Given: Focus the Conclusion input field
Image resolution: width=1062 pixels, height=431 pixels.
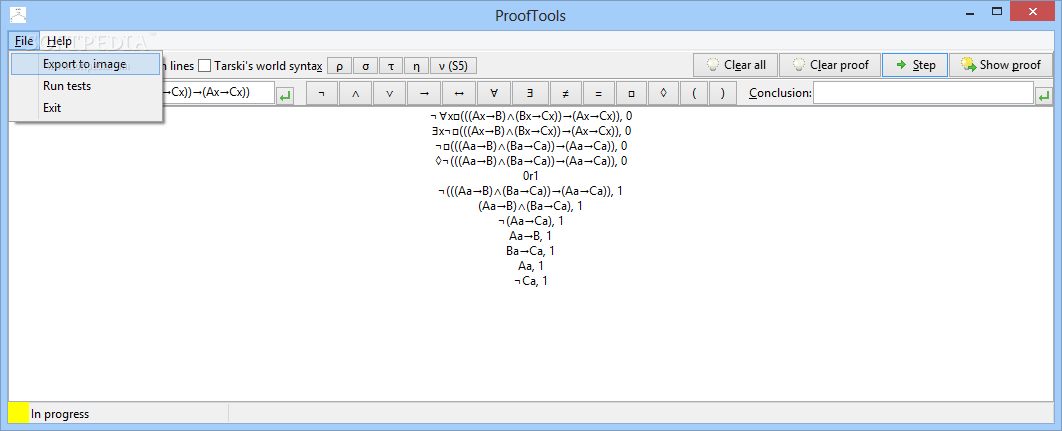Looking at the screenshot, I should tap(923, 93).
